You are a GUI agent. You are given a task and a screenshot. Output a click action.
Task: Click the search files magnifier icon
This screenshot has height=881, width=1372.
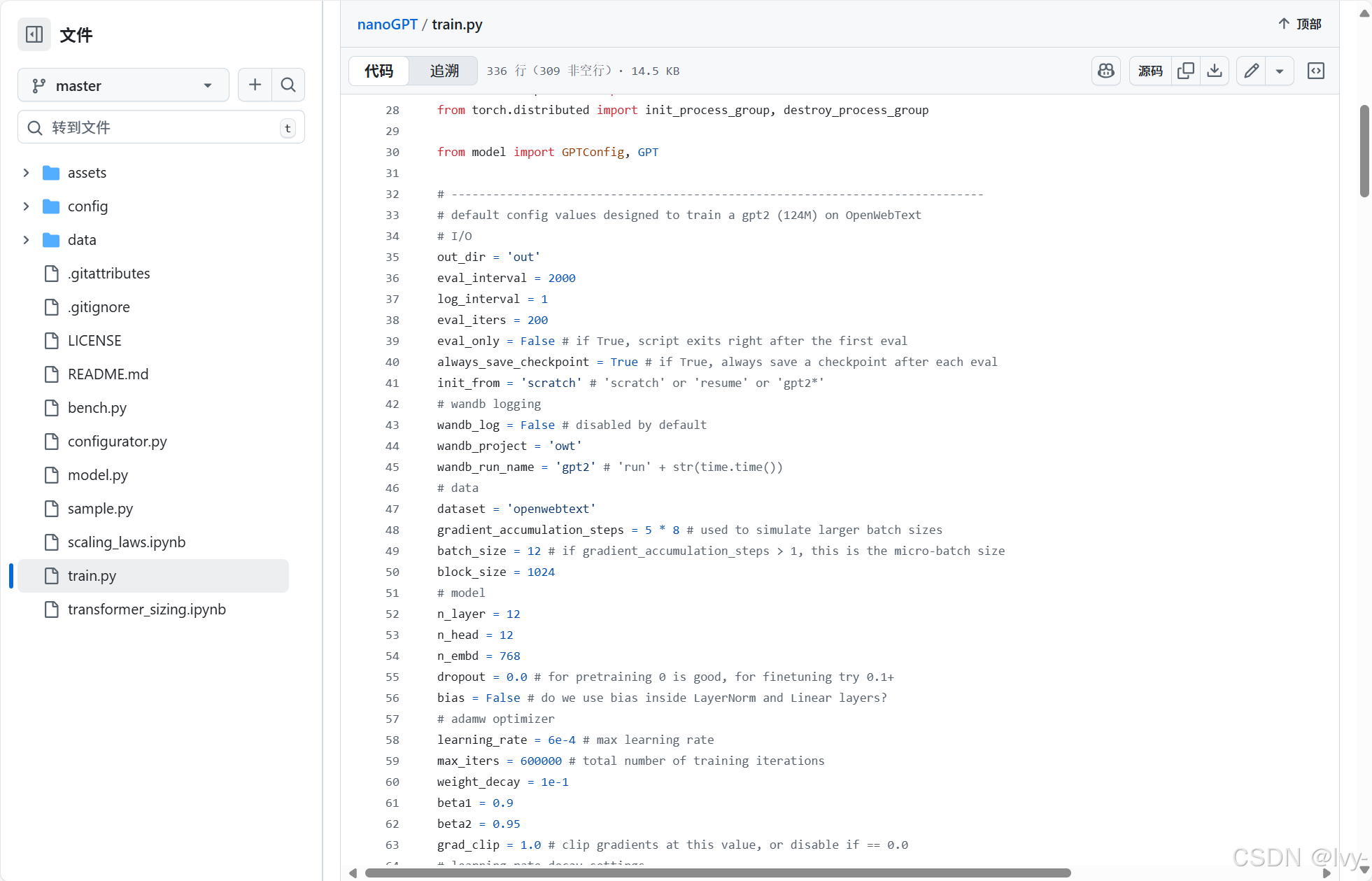point(288,85)
